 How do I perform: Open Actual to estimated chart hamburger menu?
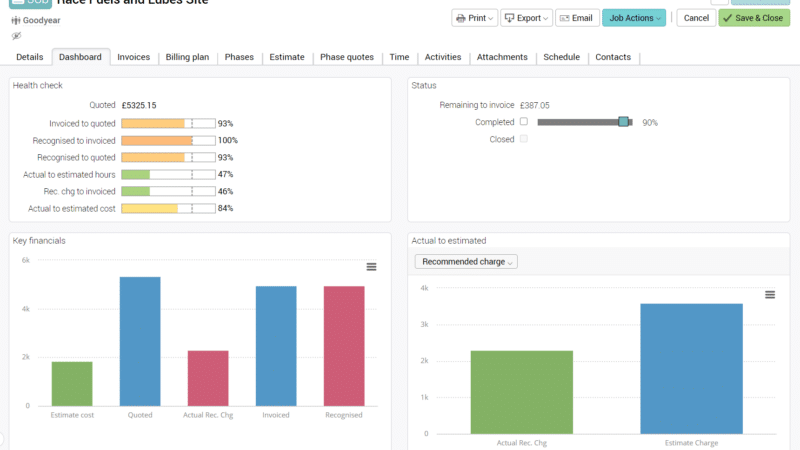[770, 295]
